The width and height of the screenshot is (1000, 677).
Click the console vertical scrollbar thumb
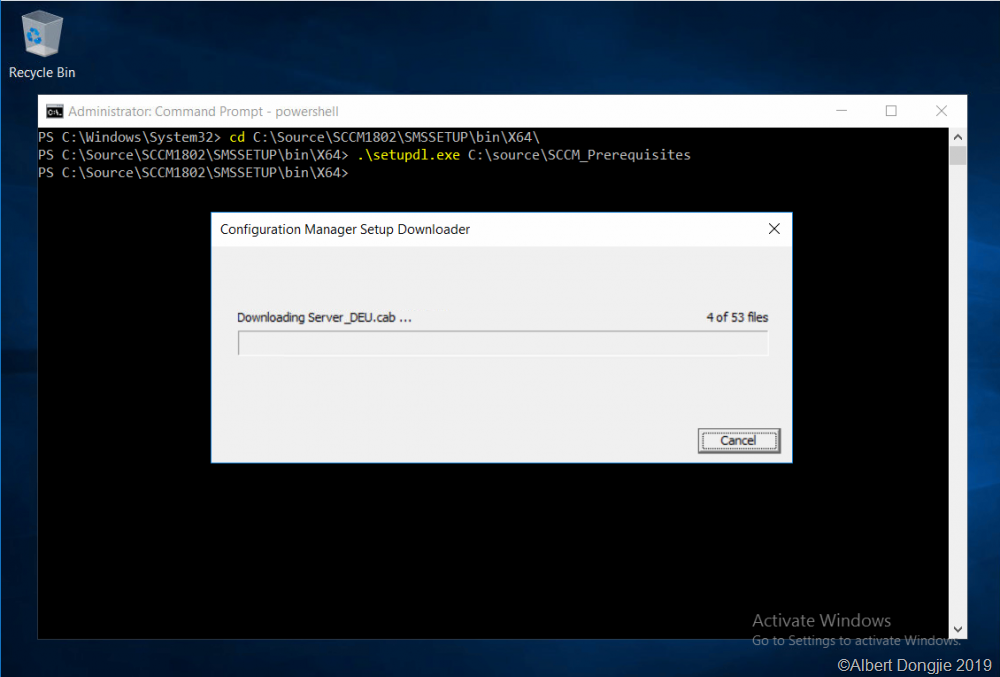click(x=957, y=156)
